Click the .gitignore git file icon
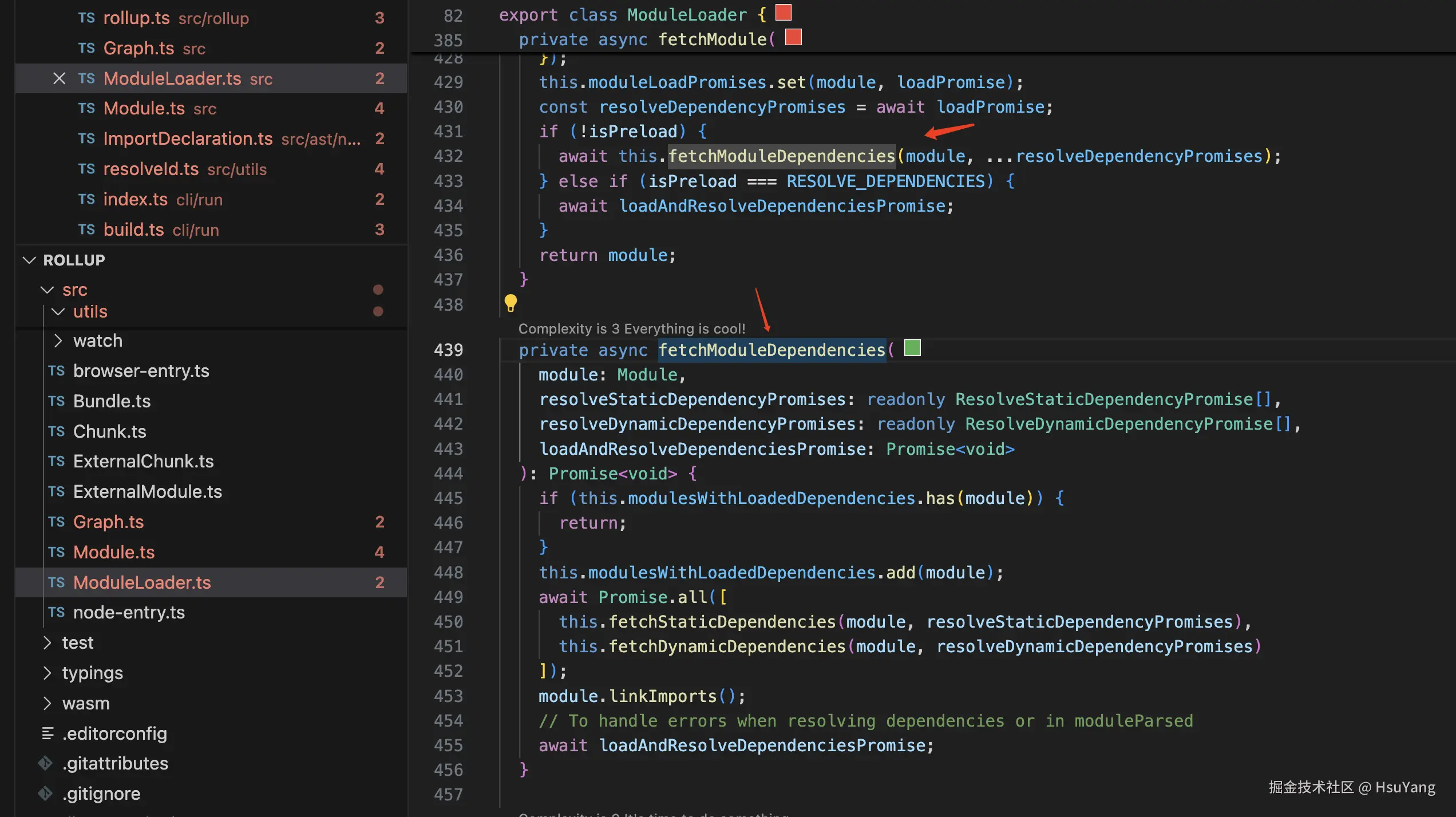 (x=45, y=794)
